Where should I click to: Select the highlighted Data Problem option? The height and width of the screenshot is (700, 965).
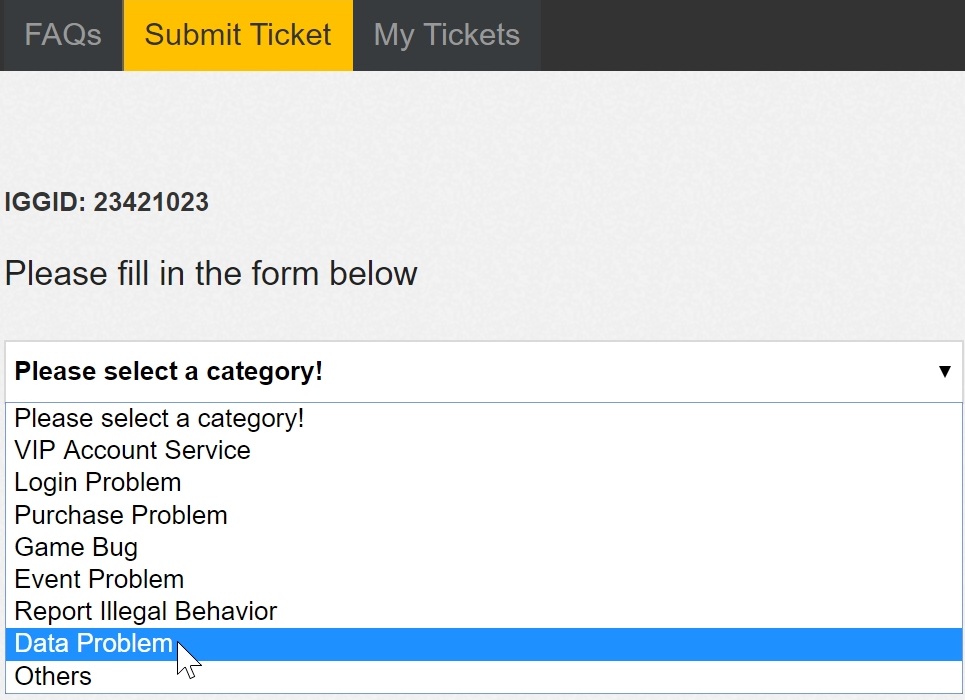coord(484,644)
